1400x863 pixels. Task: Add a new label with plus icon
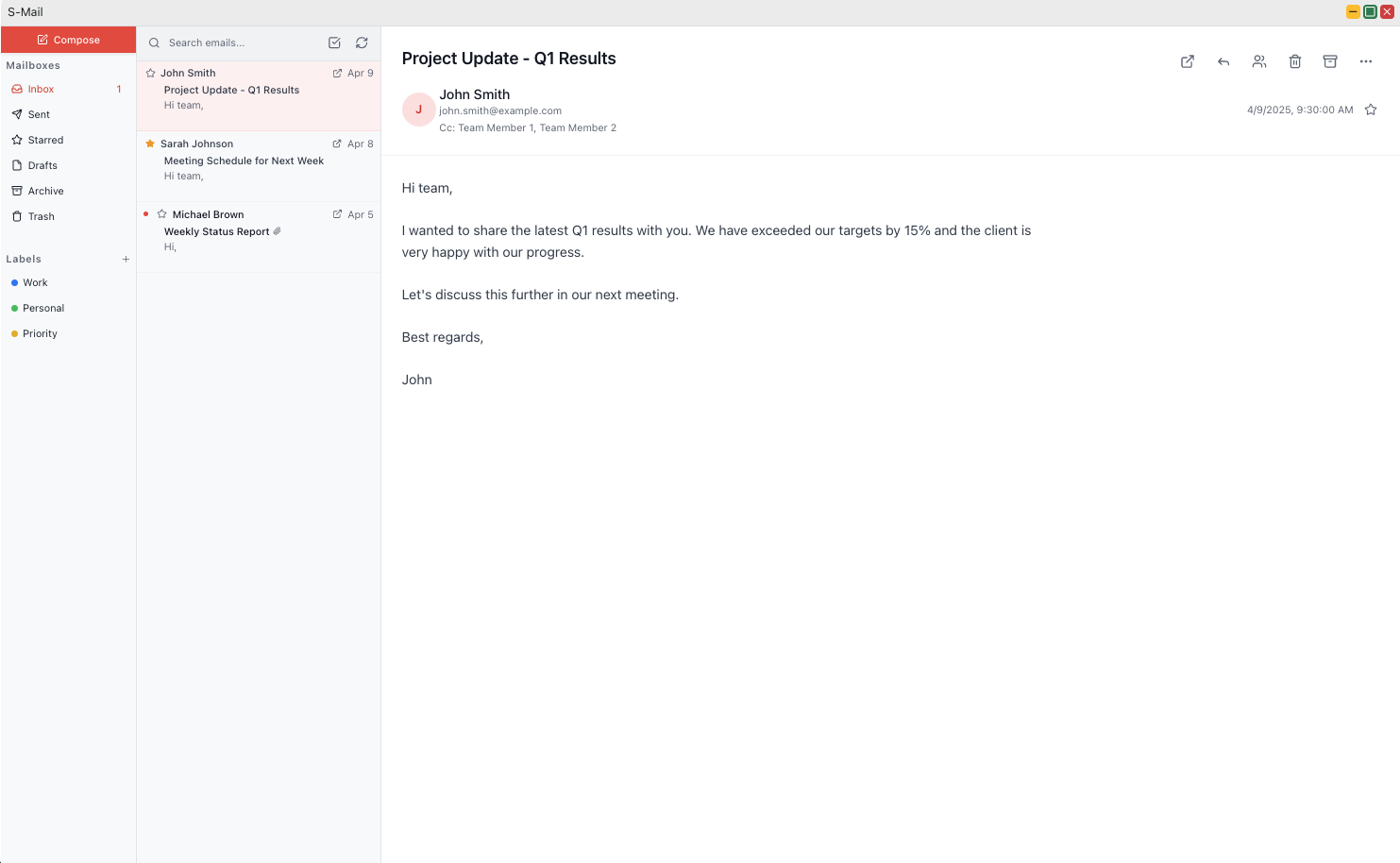coord(126,259)
